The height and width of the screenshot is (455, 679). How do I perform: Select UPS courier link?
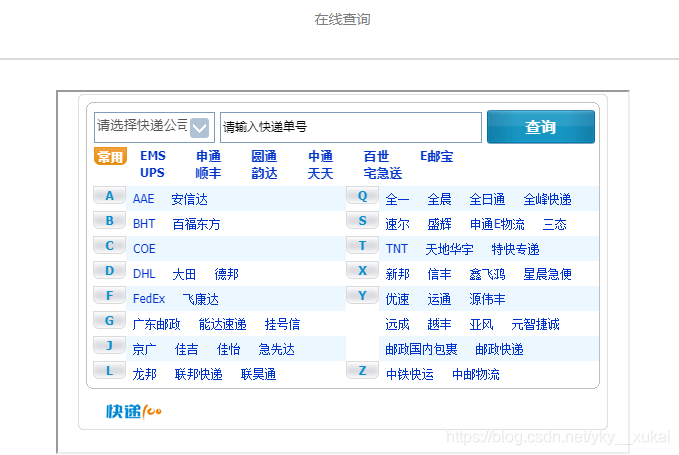(x=152, y=173)
